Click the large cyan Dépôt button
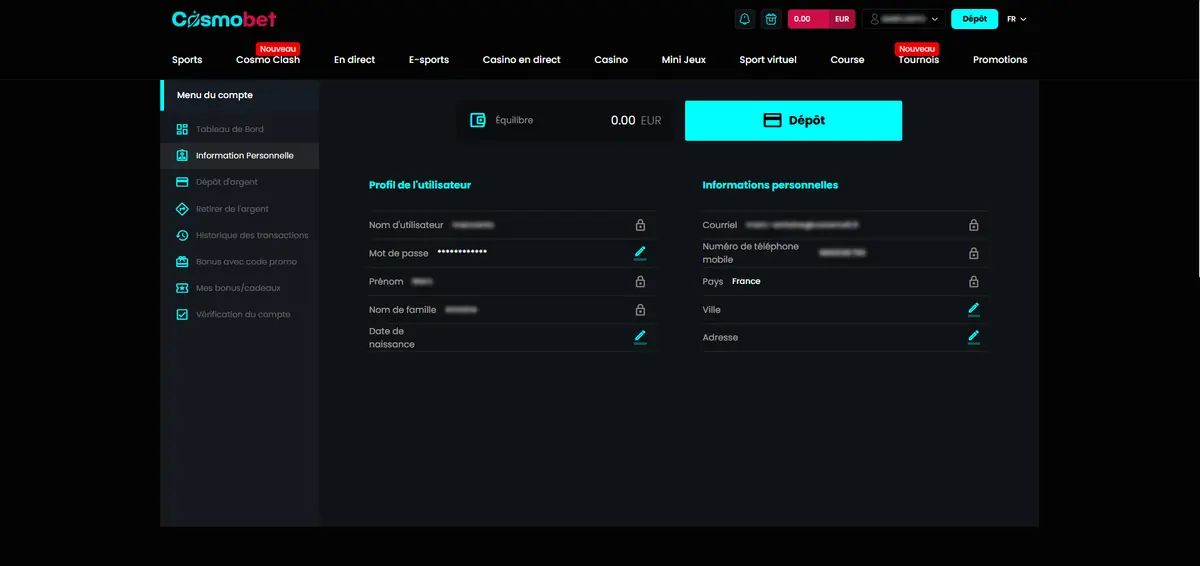The image size is (1200, 566). (793, 120)
